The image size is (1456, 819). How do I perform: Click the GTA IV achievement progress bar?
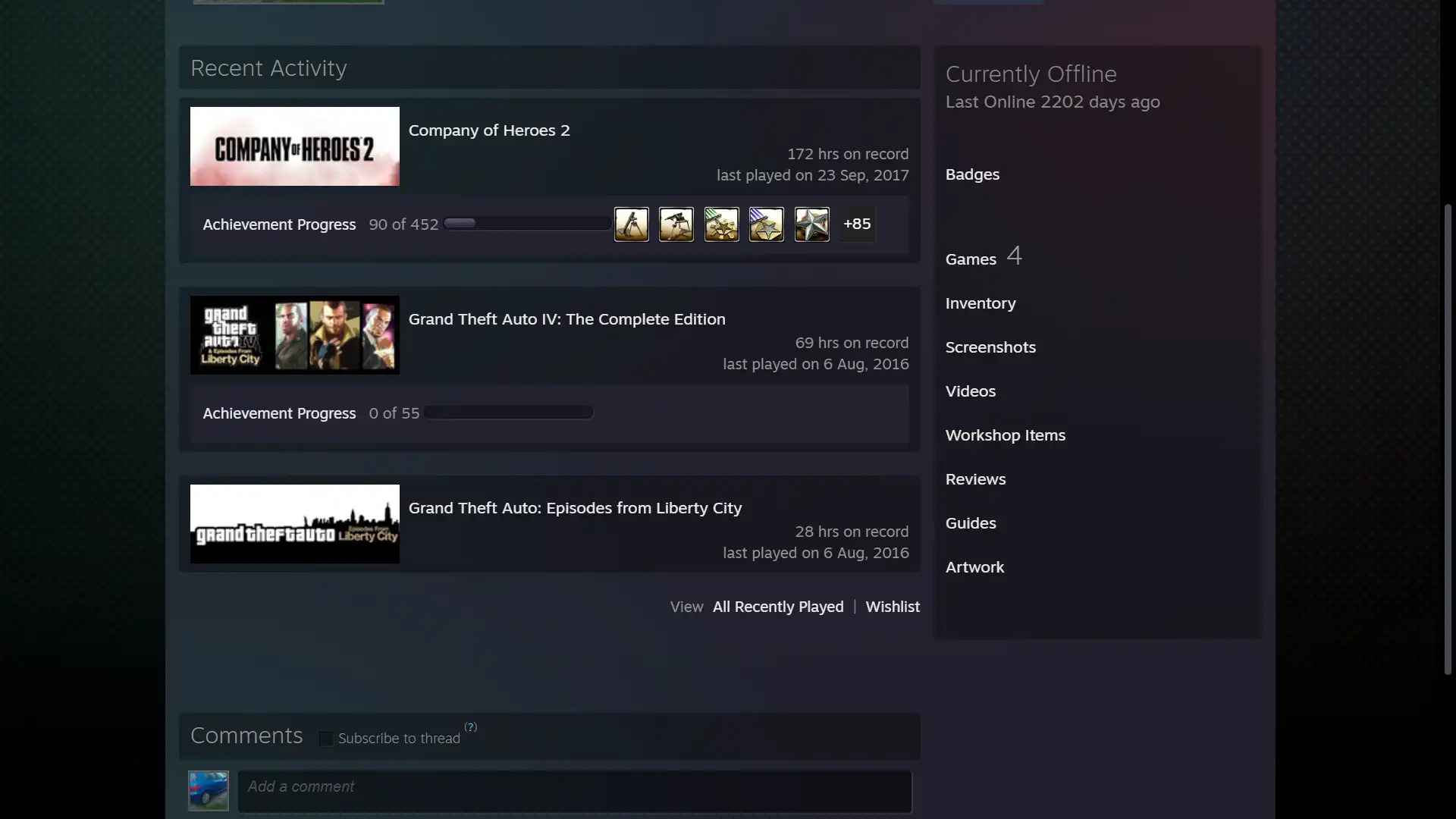click(x=508, y=413)
